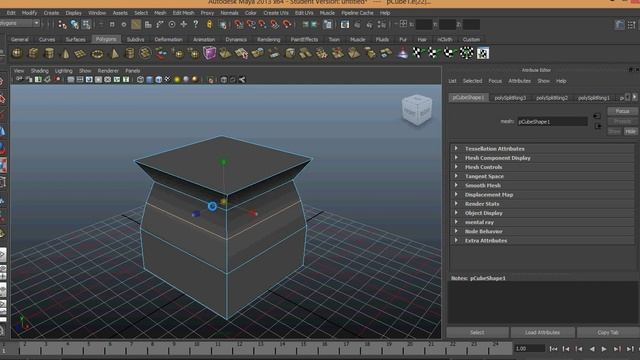Click the input connection arrow beside mesh field
Screen dimensions: 640x360
point(597,116)
